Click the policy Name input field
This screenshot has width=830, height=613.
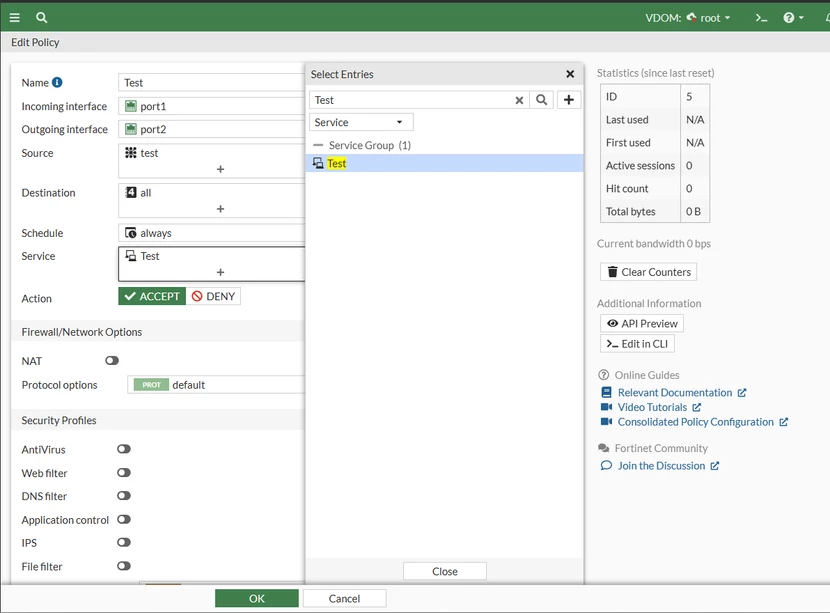212,83
